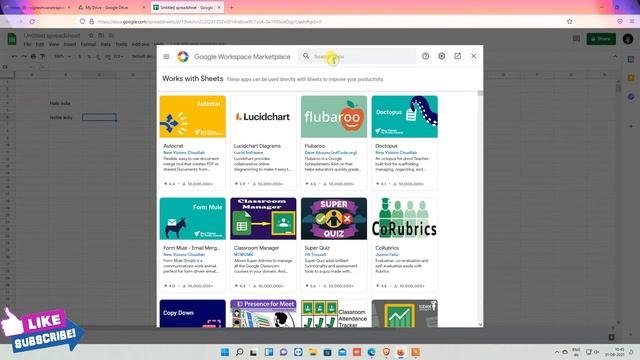
Task: Open the Copy Down card image
Action: (x=193, y=313)
